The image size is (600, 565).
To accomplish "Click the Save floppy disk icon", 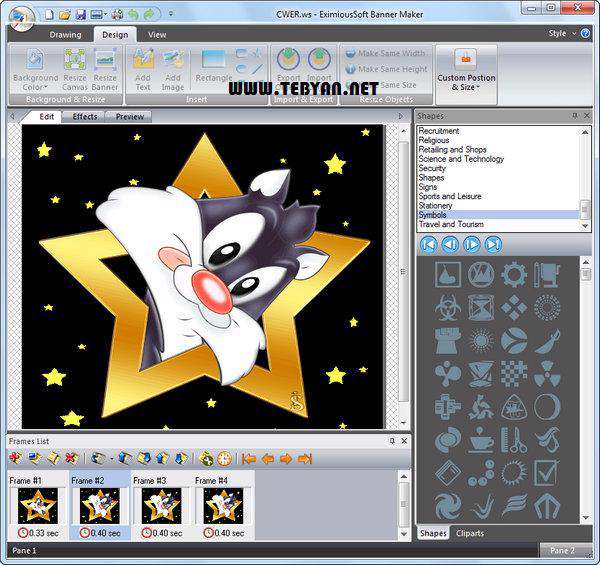I will [81, 15].
